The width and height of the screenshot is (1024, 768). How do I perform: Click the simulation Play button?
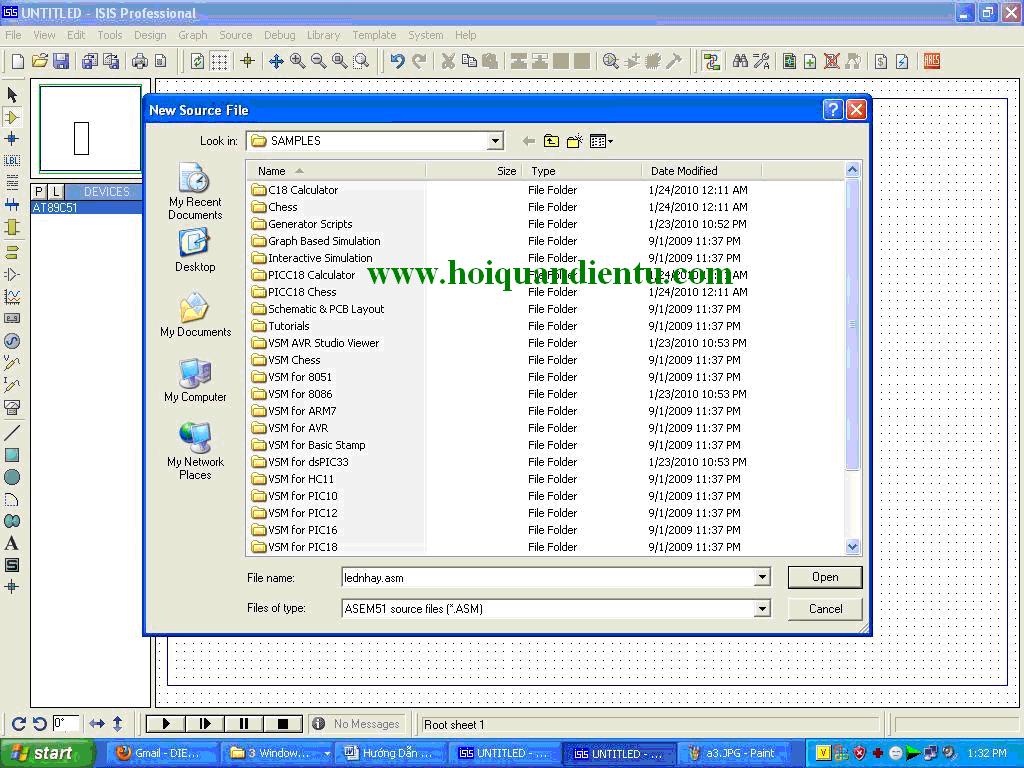coord(165,724)
